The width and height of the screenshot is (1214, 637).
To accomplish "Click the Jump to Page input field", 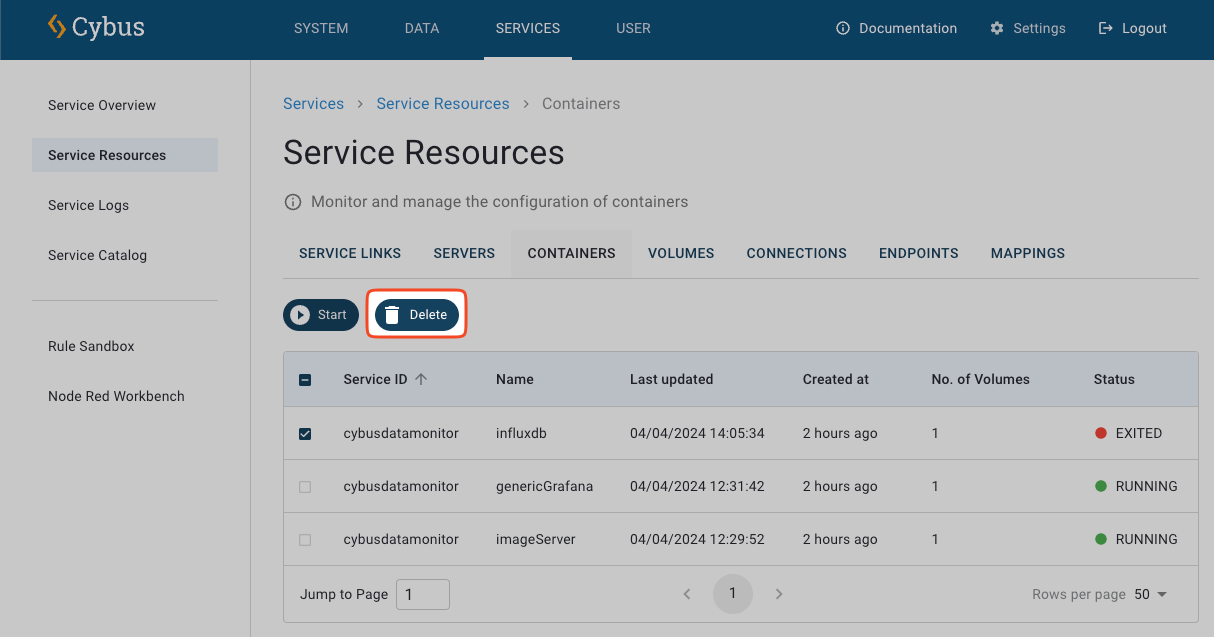I will pyautogui.click(x=423, y=594).
